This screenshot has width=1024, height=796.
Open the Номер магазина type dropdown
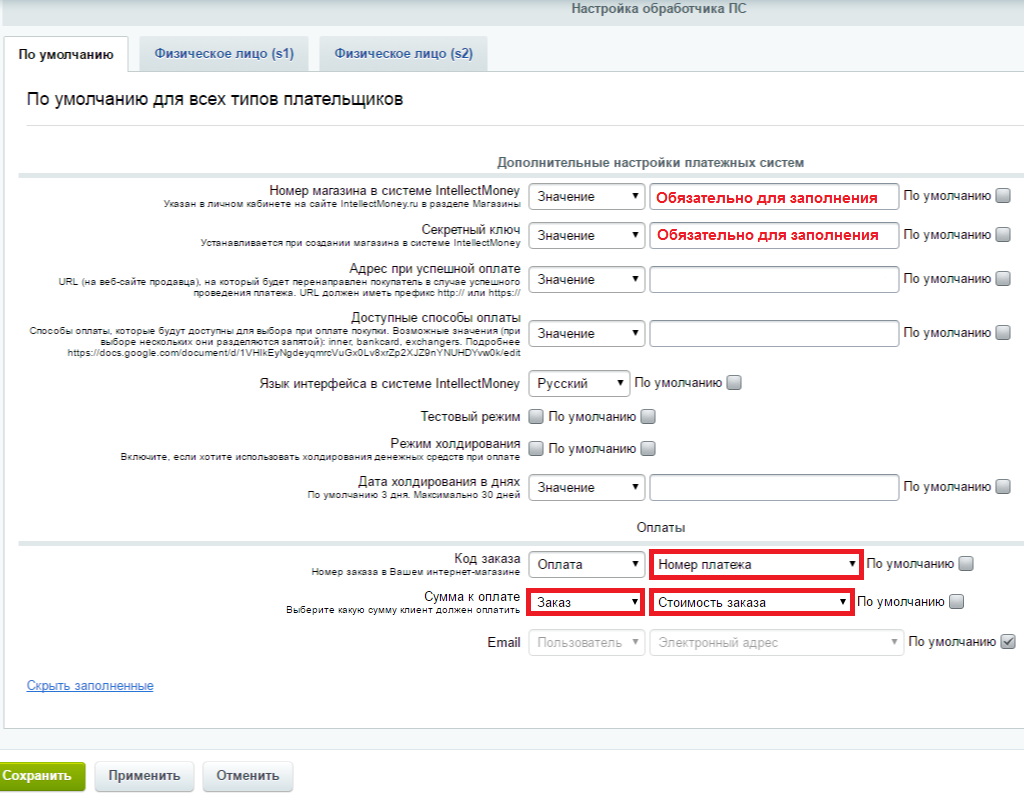[x=587, y=197]
